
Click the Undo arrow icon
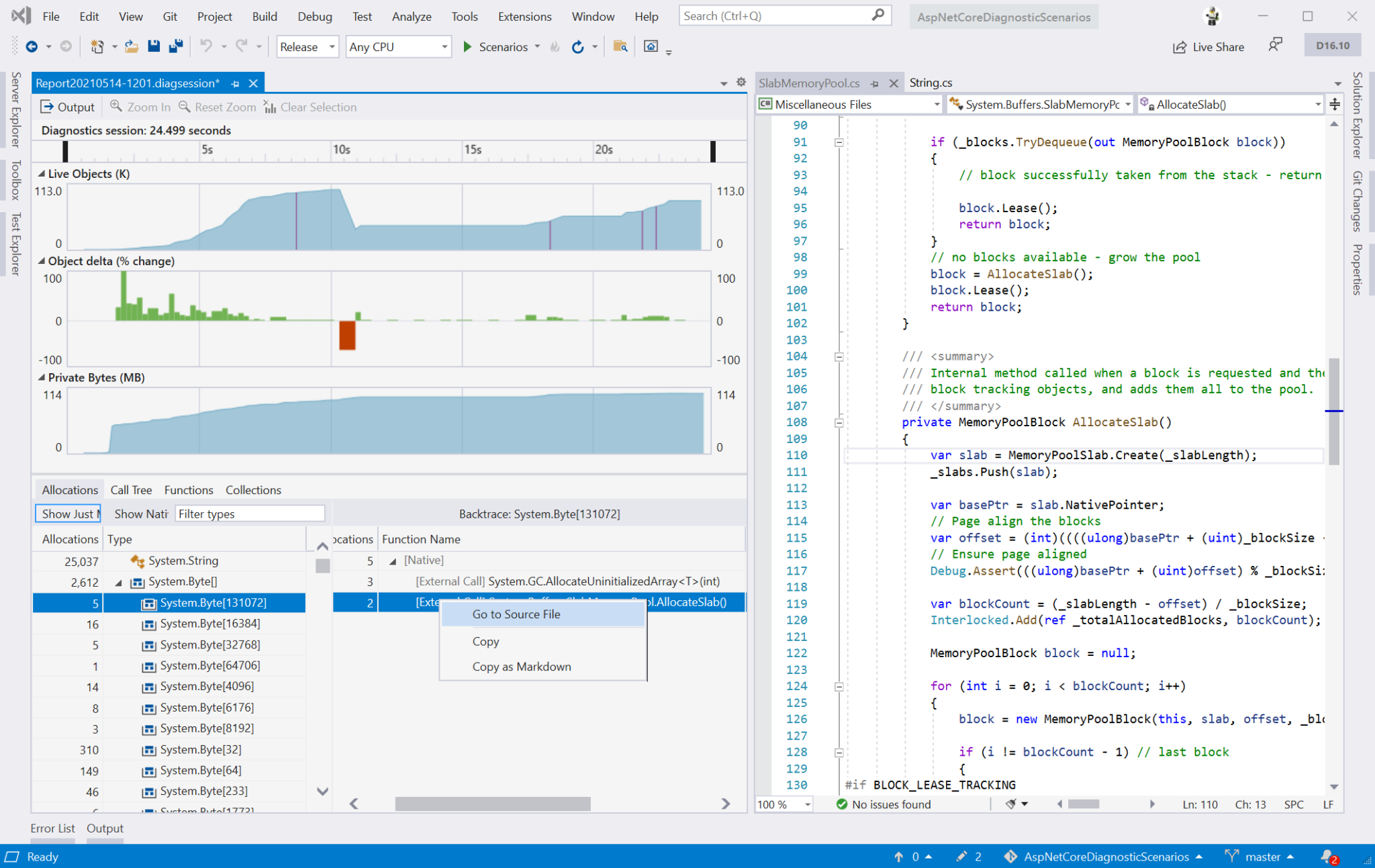point(206,46)
